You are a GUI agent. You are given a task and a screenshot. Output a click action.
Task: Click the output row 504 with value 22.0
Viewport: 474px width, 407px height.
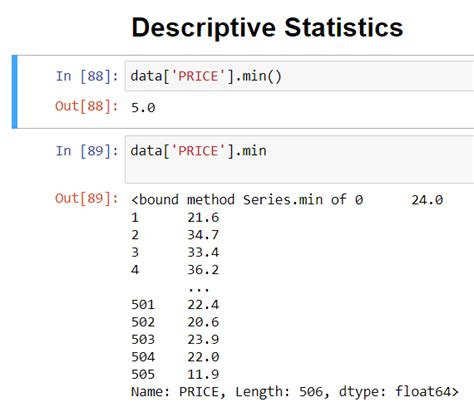pyautogui.click(x=175, y=357)
